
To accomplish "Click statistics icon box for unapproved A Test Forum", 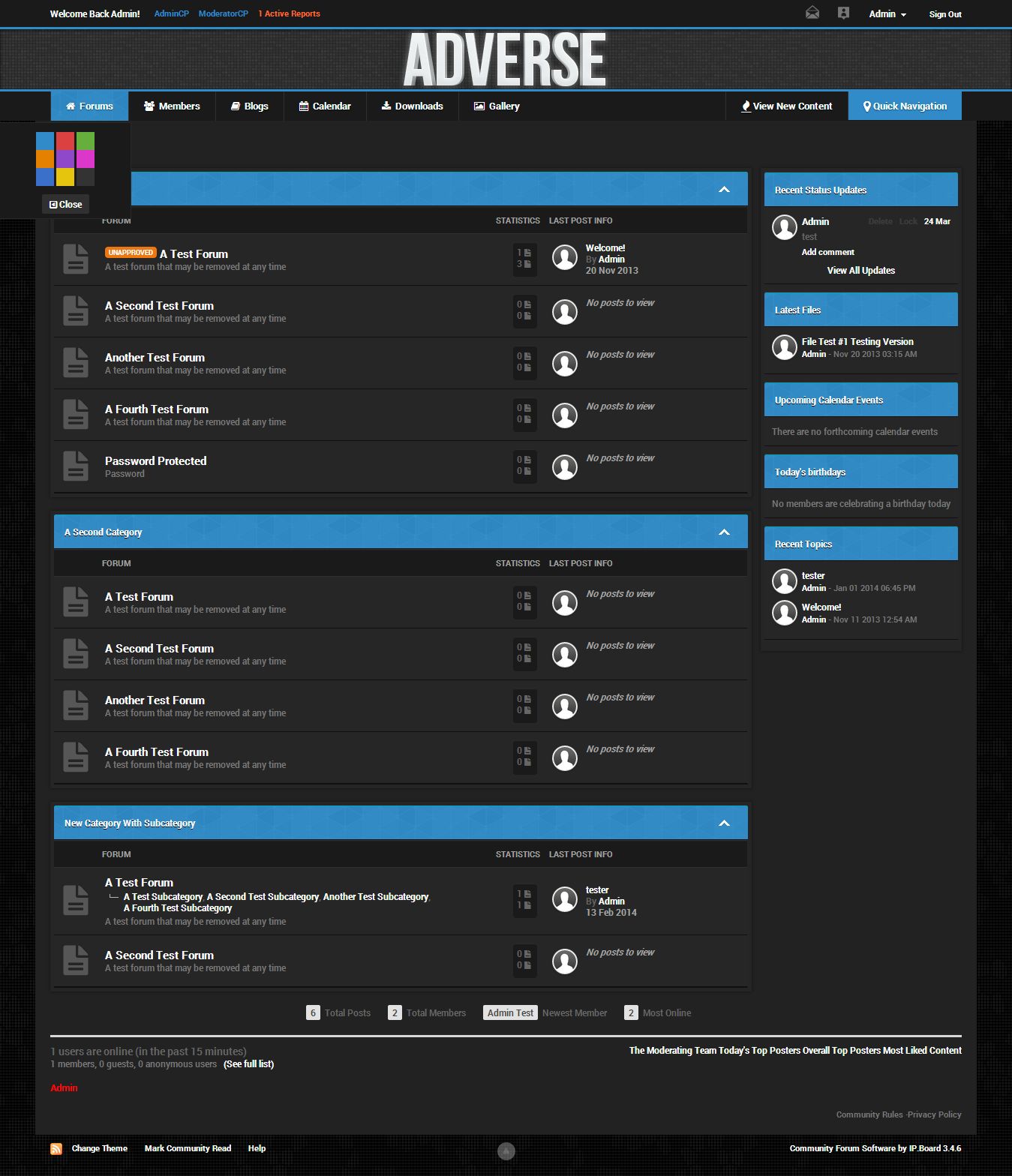I will tap(524, 259).
